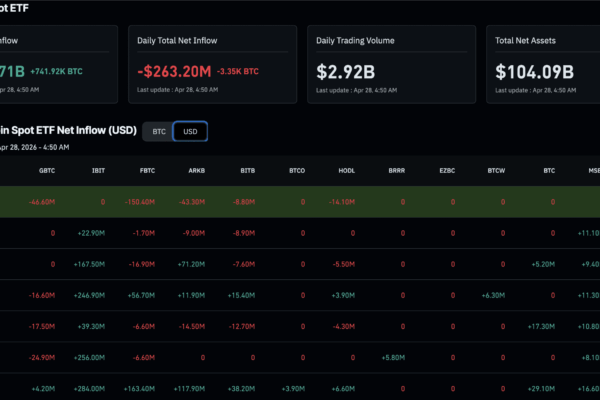Viewport: 600px width, 400px height.
Task: Select the +5.80M BRRR cell
Action: pos(392,357)
